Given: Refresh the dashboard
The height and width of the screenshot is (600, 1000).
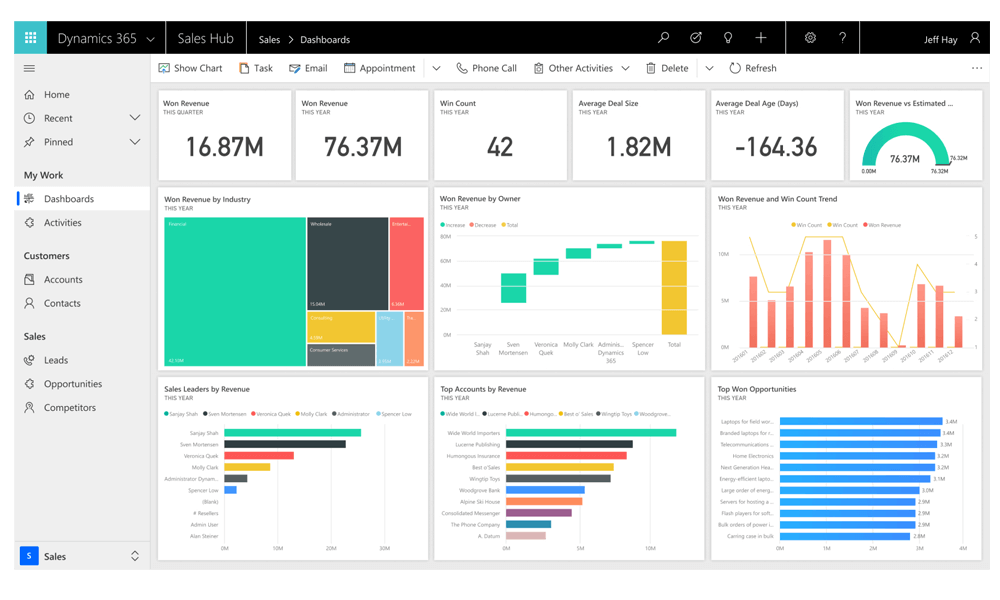Looking at the screenshot, I should (x=753, y=68).
